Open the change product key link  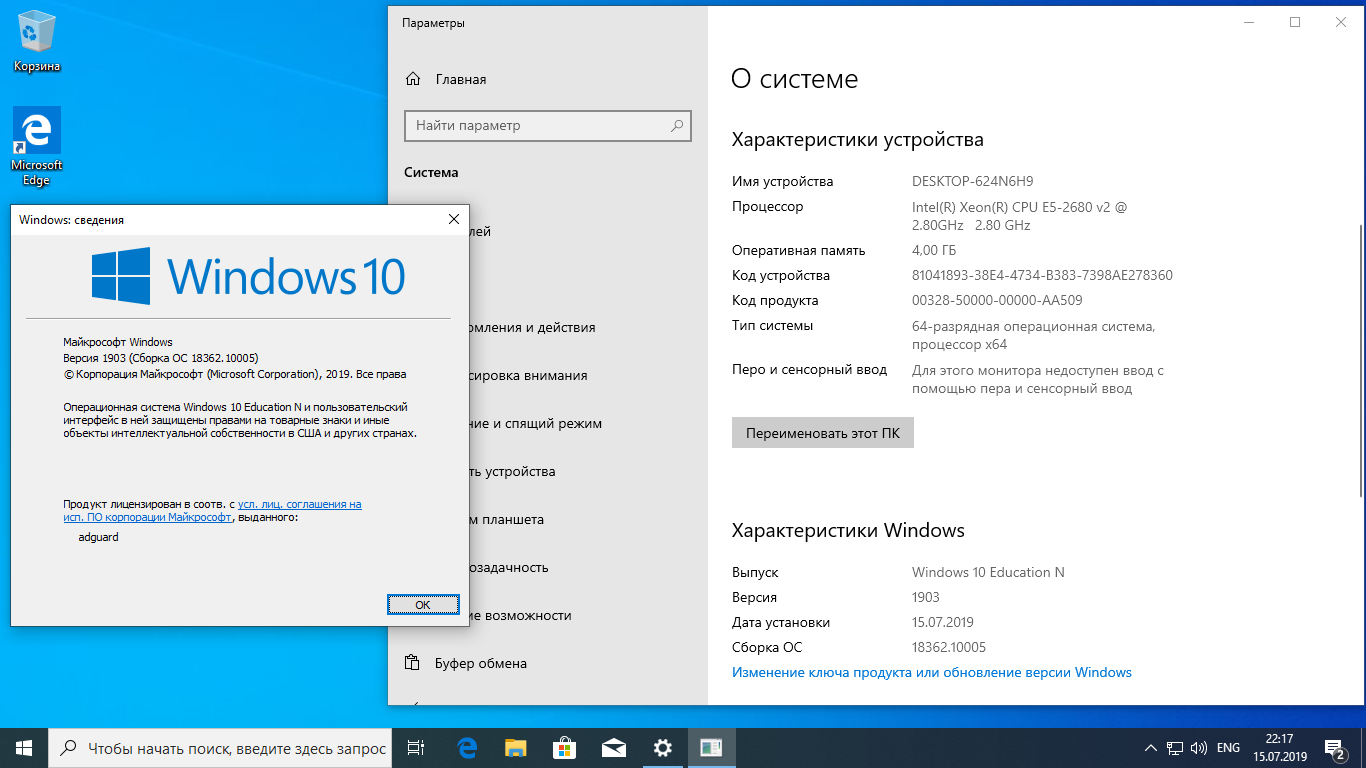pyautogui.click(x=932, y=672)
